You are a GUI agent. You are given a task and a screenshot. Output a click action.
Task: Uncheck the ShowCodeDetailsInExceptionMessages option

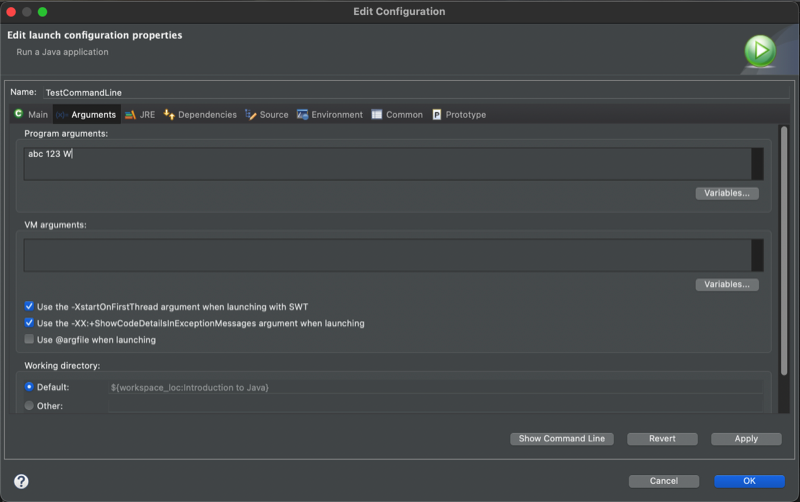(29, 323)
